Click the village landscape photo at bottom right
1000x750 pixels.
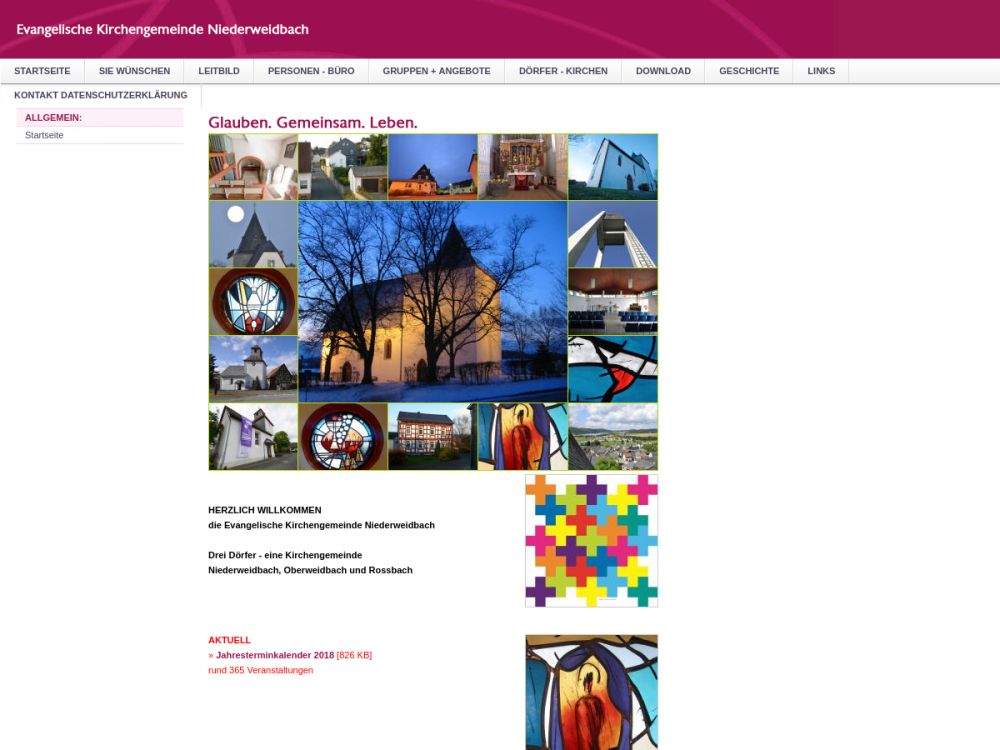click(612, 436)
